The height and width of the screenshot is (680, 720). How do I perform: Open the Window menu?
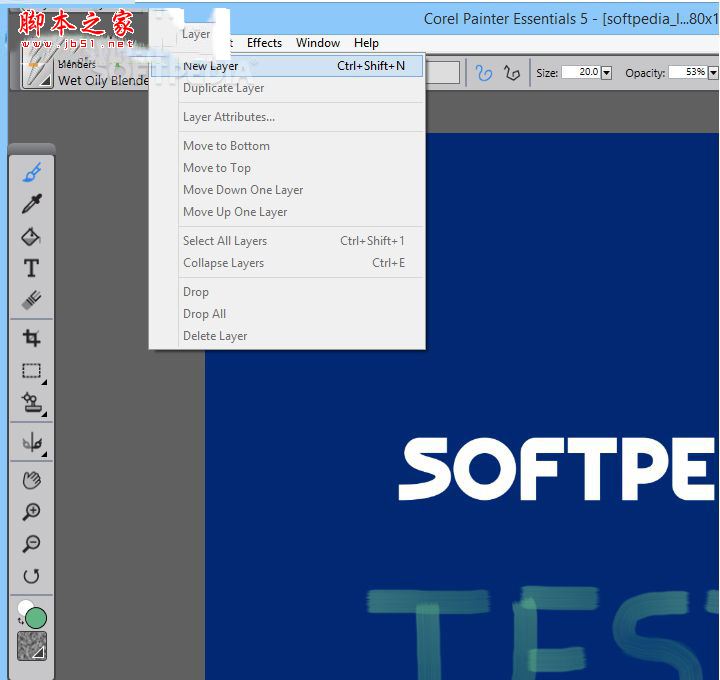(318, 43)
